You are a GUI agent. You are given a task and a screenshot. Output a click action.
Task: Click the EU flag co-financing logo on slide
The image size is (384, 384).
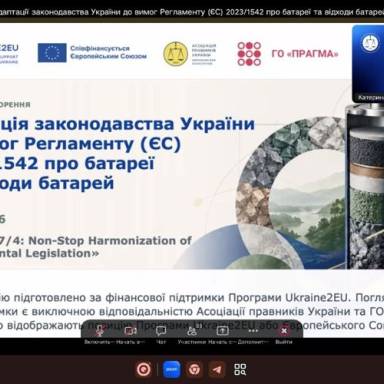click(x=52, y=53)
